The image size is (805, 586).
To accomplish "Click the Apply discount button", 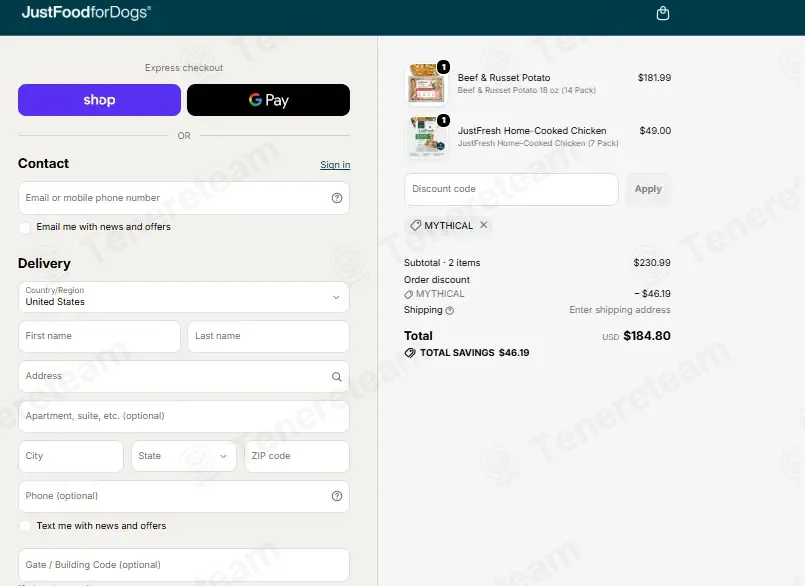I will (x=648, y=189).
